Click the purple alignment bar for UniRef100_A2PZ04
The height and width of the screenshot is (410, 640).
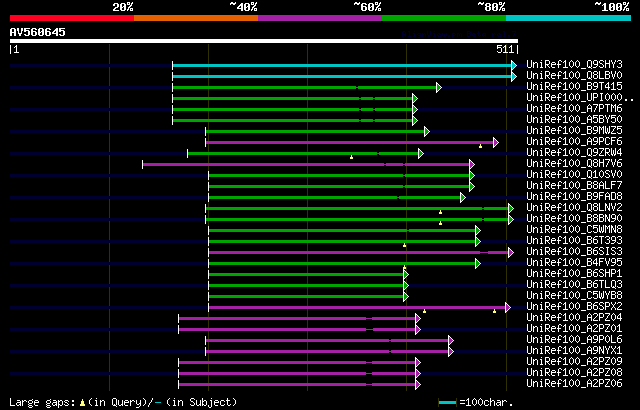[297, 319]
